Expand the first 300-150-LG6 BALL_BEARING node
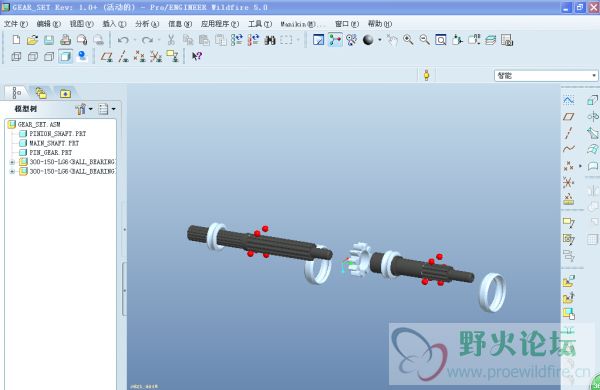This screenshot has height=390, width=600. tap(12, 162)
